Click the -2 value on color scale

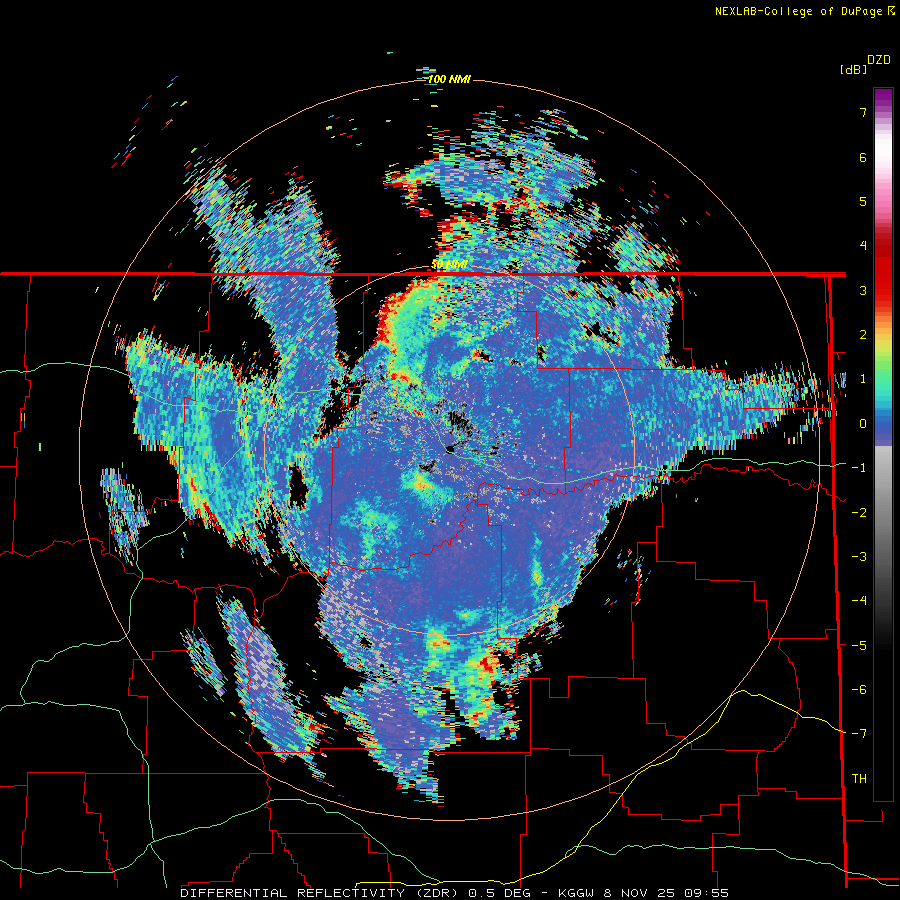[x=859, y=513]
